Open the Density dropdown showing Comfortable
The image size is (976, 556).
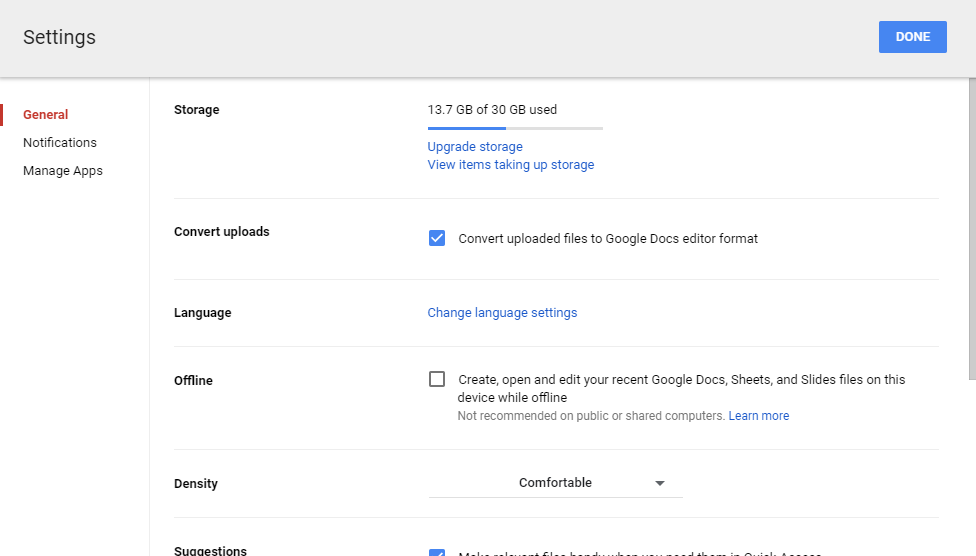click(555, 483)
